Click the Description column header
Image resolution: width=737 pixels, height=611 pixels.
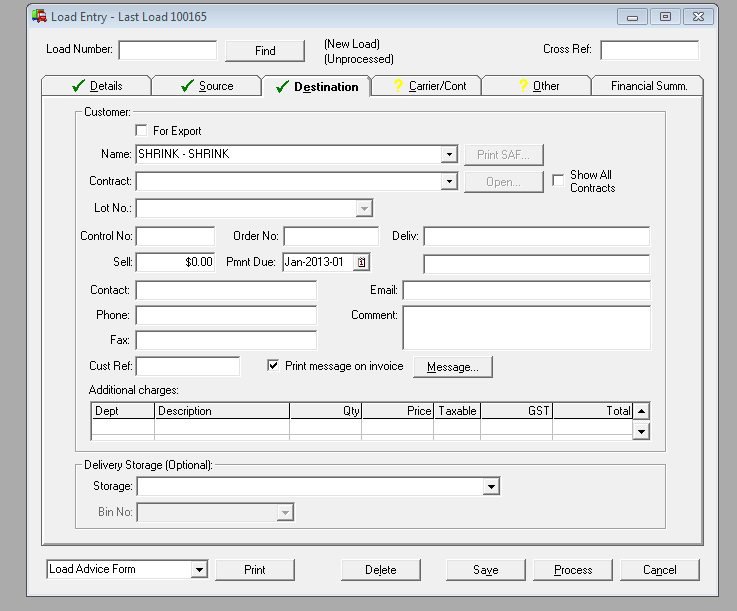222,411
